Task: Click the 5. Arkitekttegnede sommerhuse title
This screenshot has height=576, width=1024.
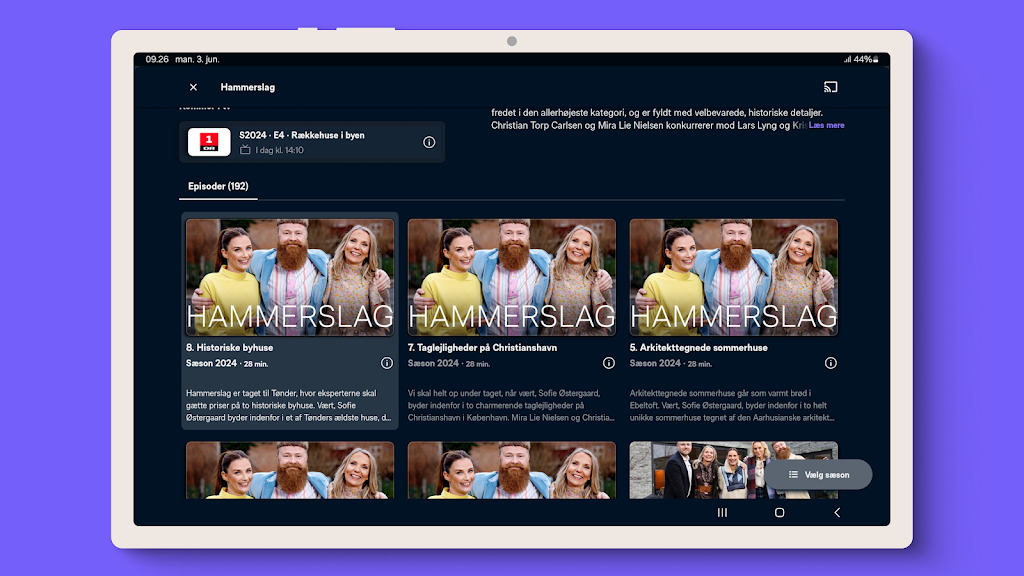Action: tap(698, 347)
